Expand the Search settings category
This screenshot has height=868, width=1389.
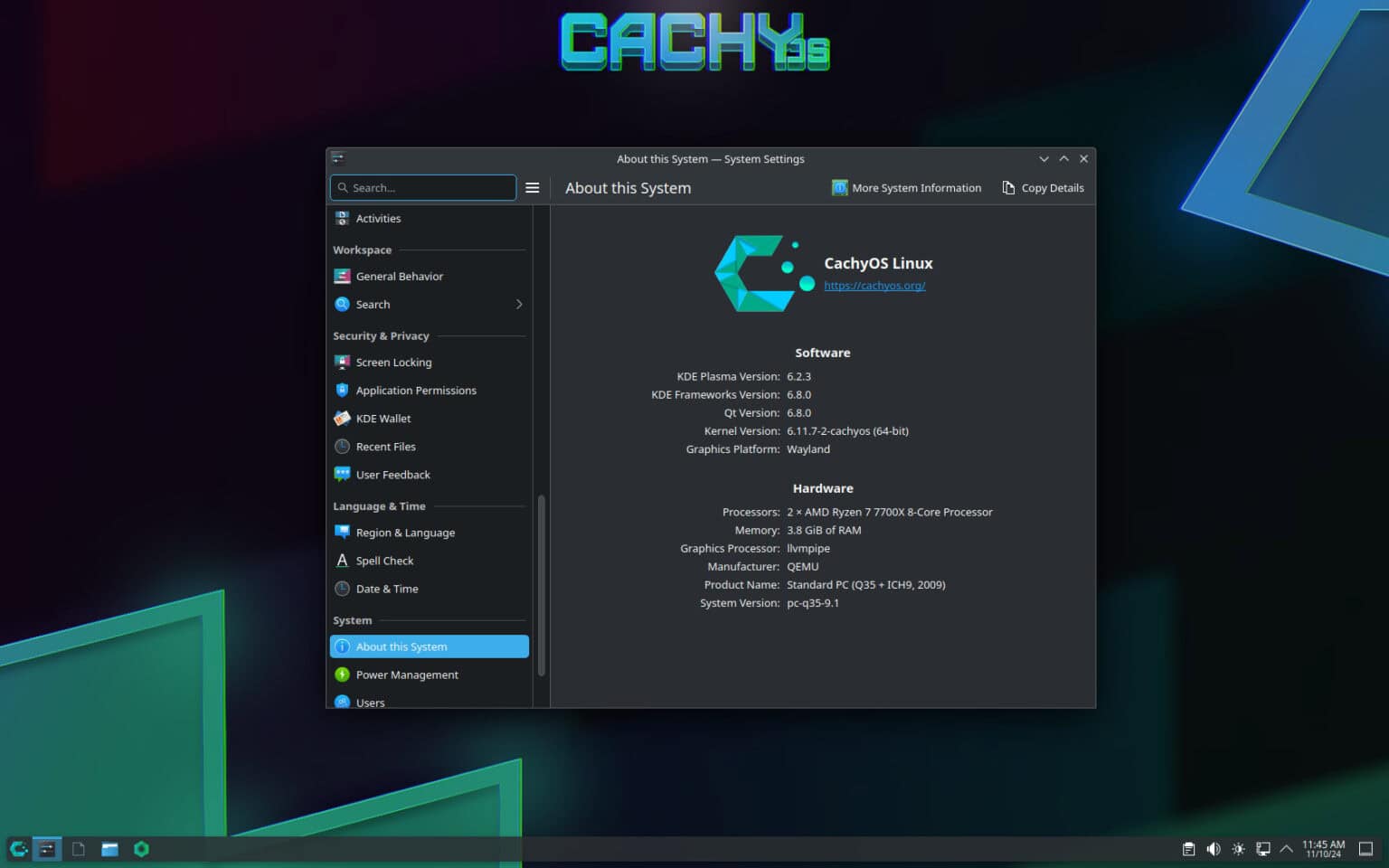[519, 304]
